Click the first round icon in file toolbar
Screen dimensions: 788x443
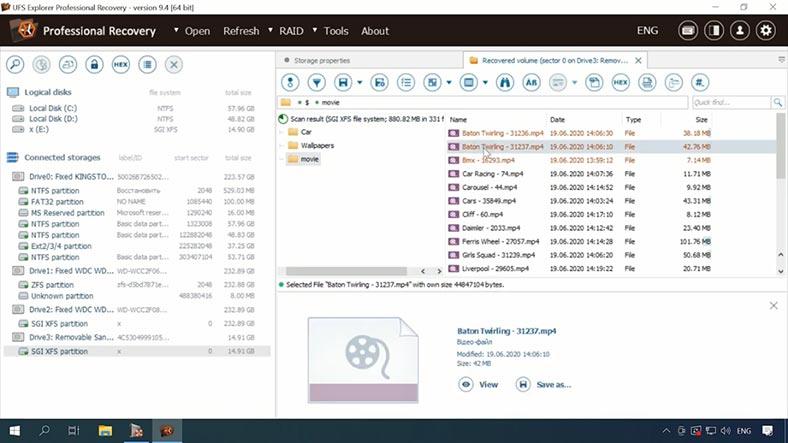pos(290,82)
